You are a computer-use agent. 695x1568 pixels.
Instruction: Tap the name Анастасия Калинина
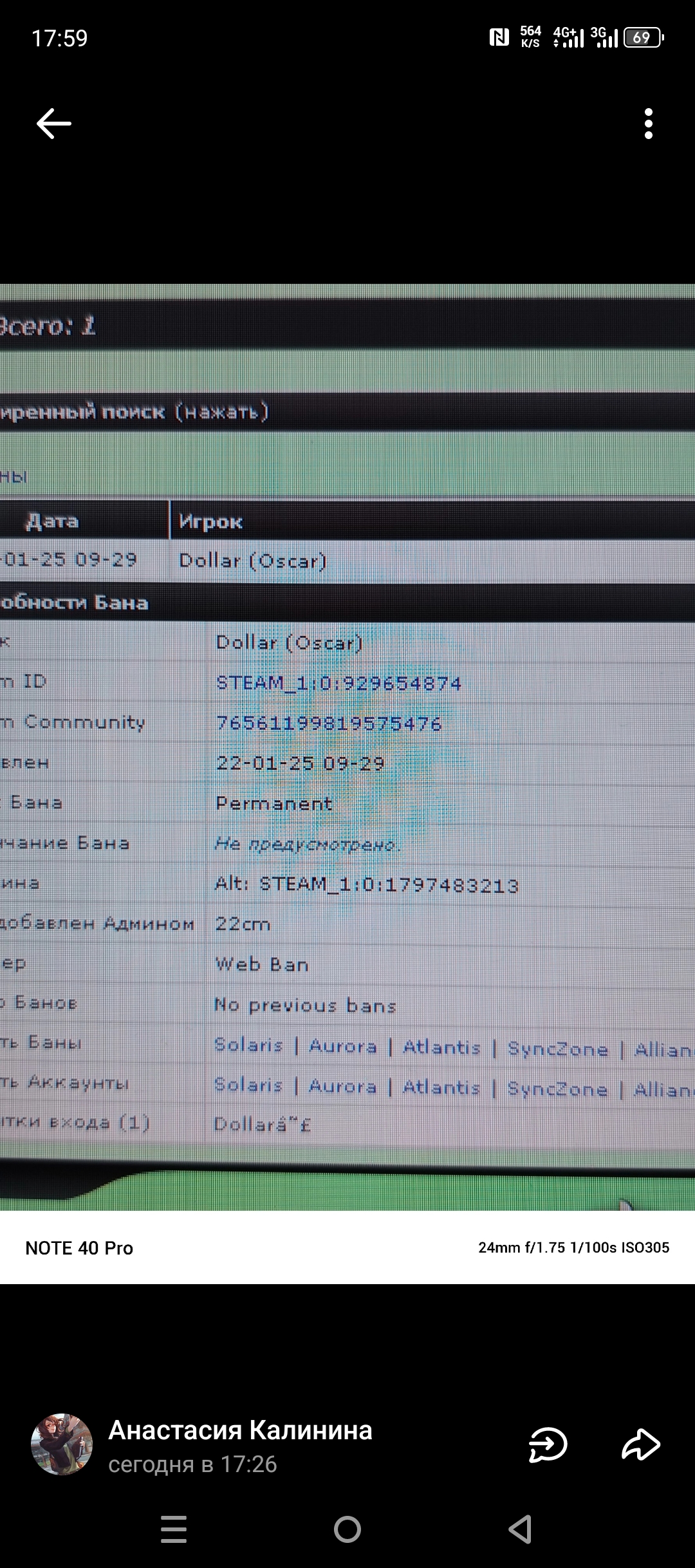tap(240, 1430)
